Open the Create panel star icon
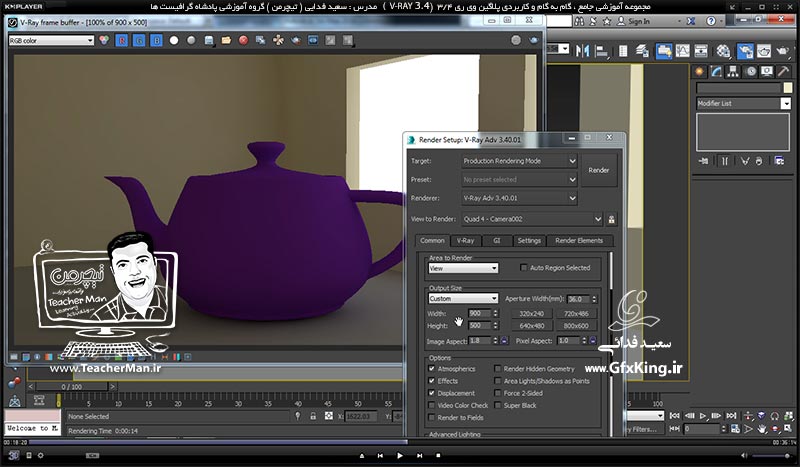800x467 pixels. point(699,71)
